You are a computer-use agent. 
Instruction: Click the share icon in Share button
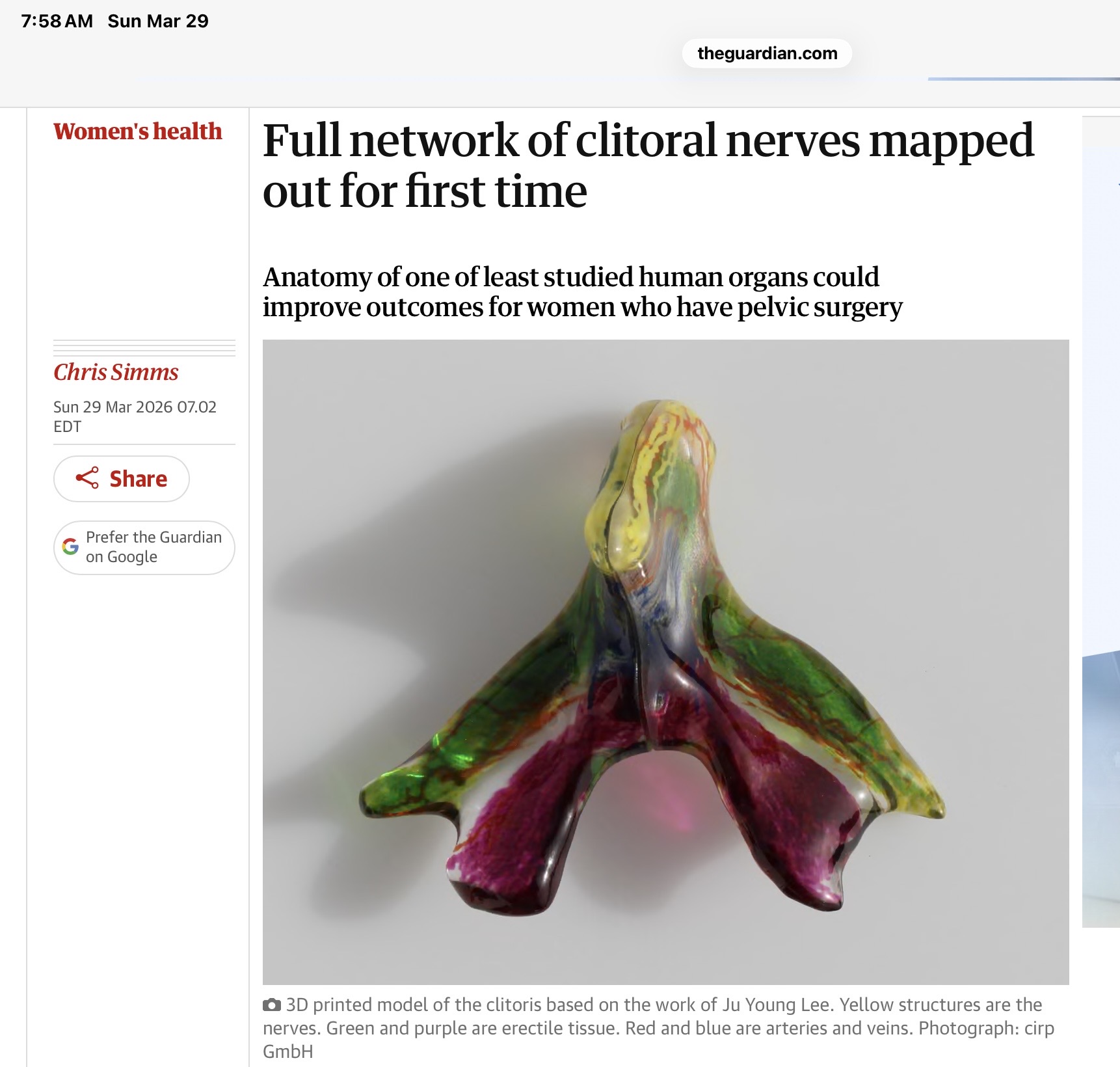(x=87, y=478)
